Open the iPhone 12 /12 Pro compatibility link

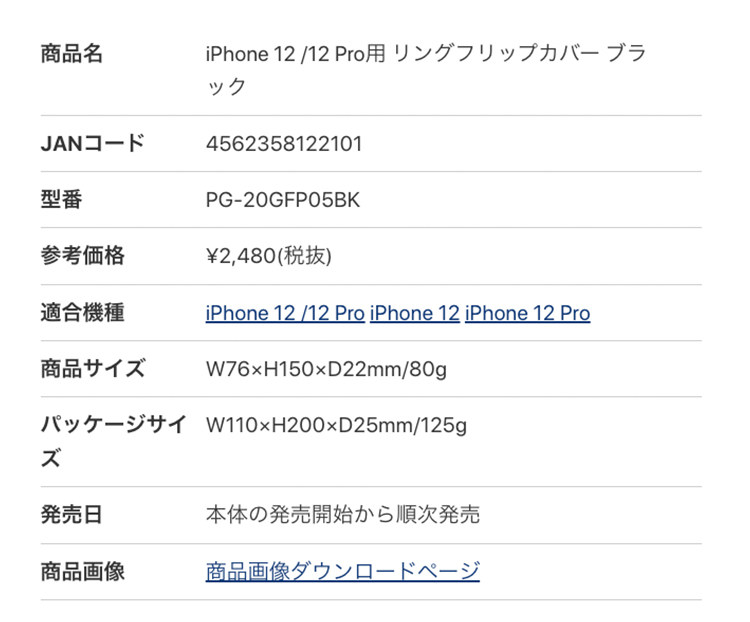point(285,313)
